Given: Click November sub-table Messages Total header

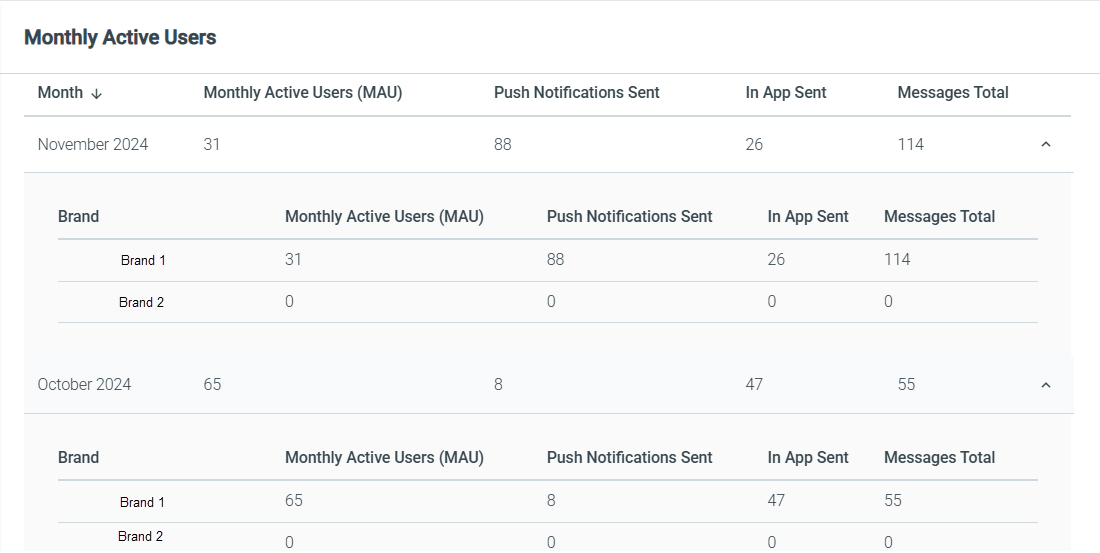Looking at the screenshot, I should (939, 217).
